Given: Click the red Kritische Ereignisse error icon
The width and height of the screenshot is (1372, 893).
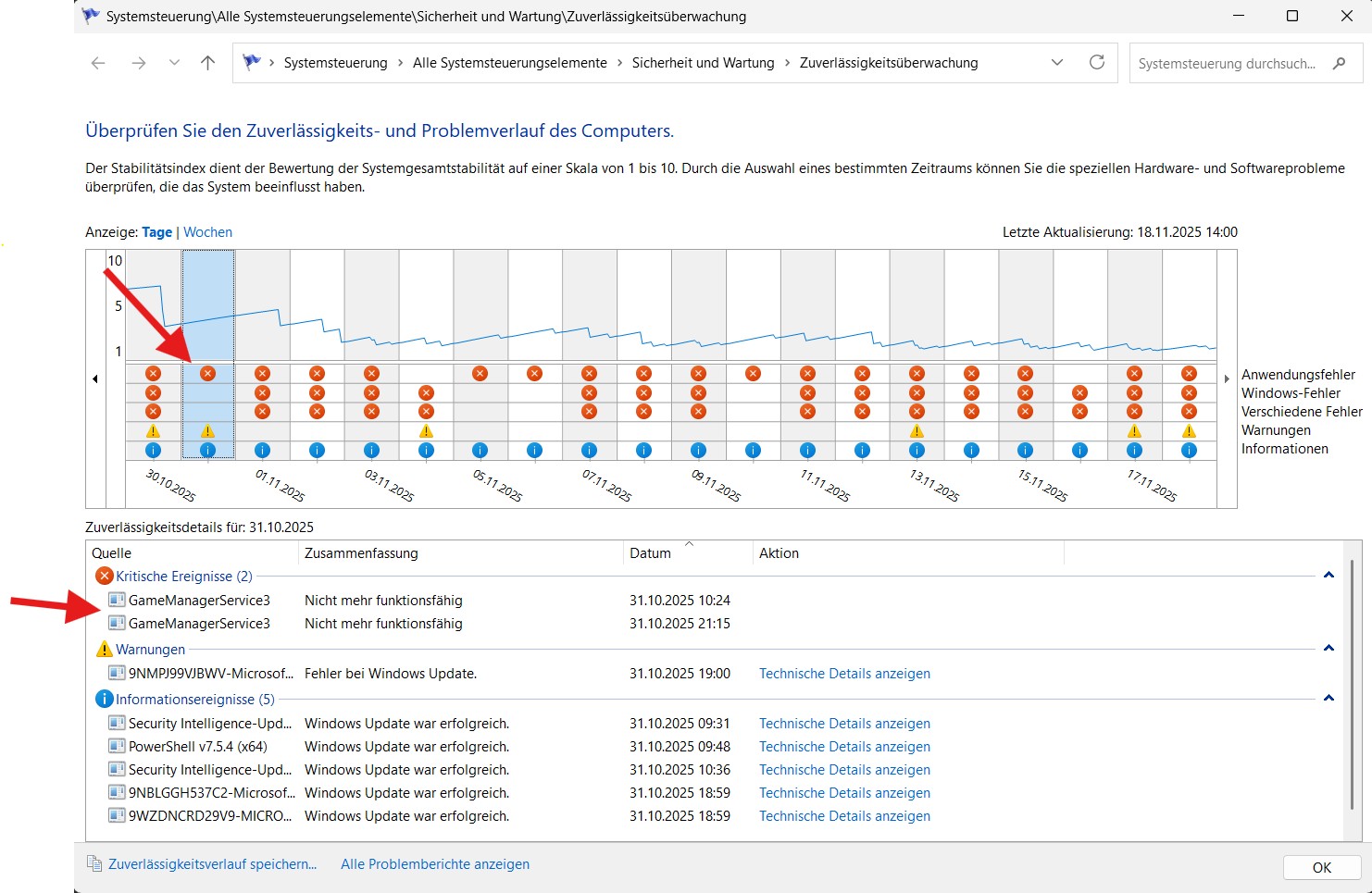Looking at the screenshot, I should tap(105, 577).
